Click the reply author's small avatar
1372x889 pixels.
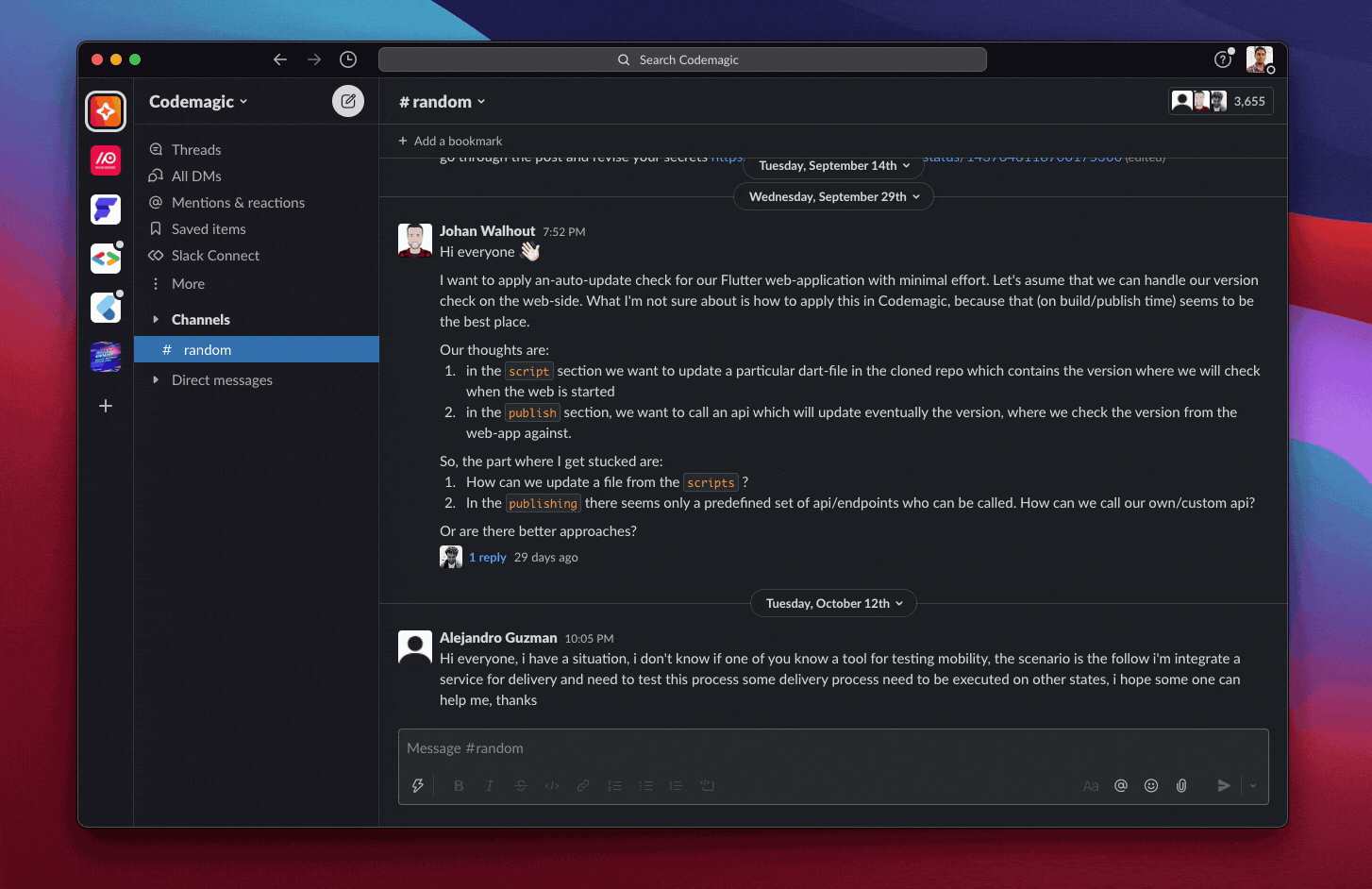[451, 557]
